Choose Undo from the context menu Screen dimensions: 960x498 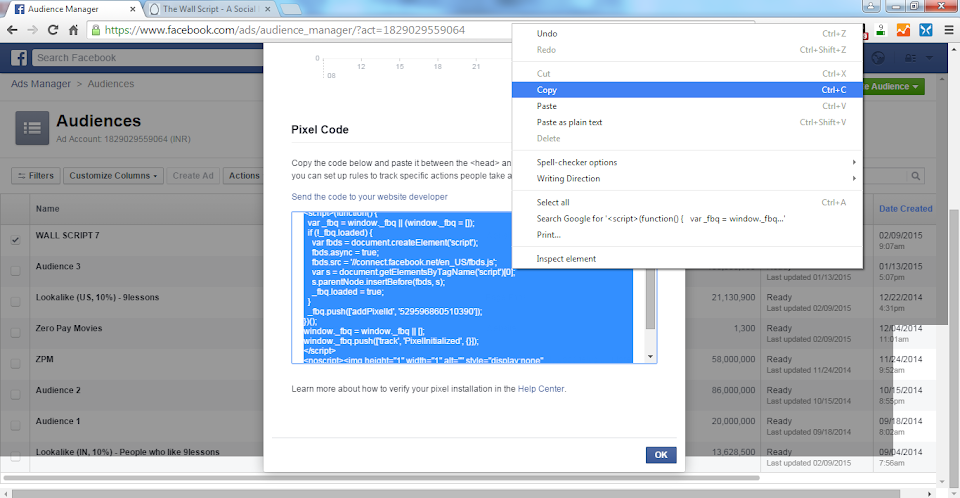(687, 34)
